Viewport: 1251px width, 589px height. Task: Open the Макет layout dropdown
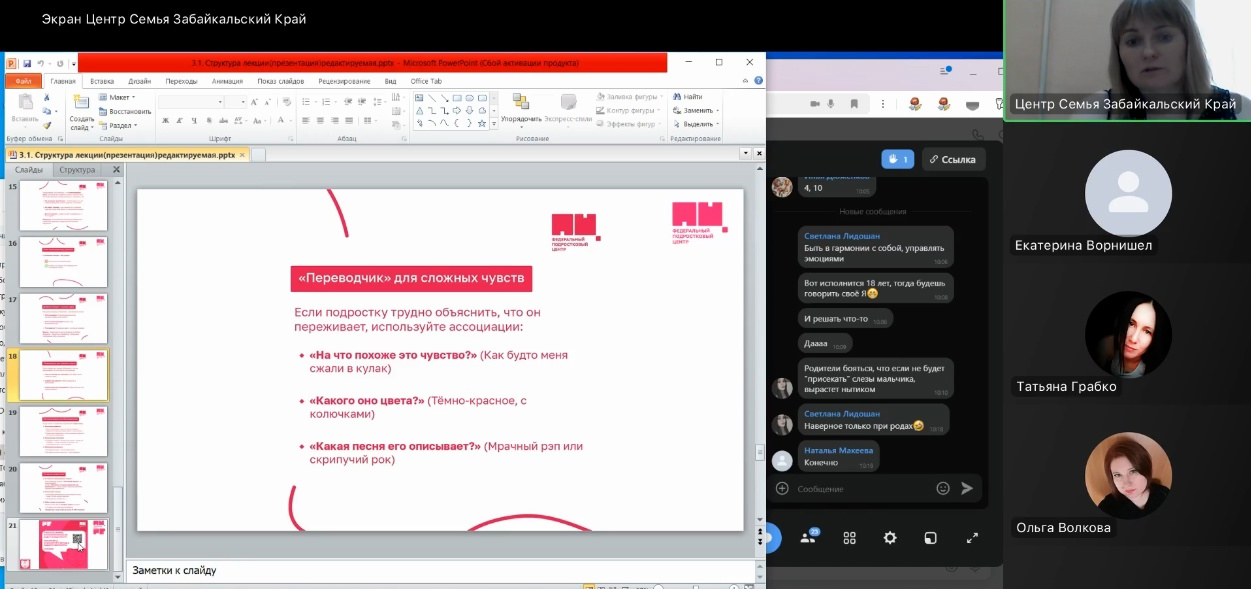point(119,97)
